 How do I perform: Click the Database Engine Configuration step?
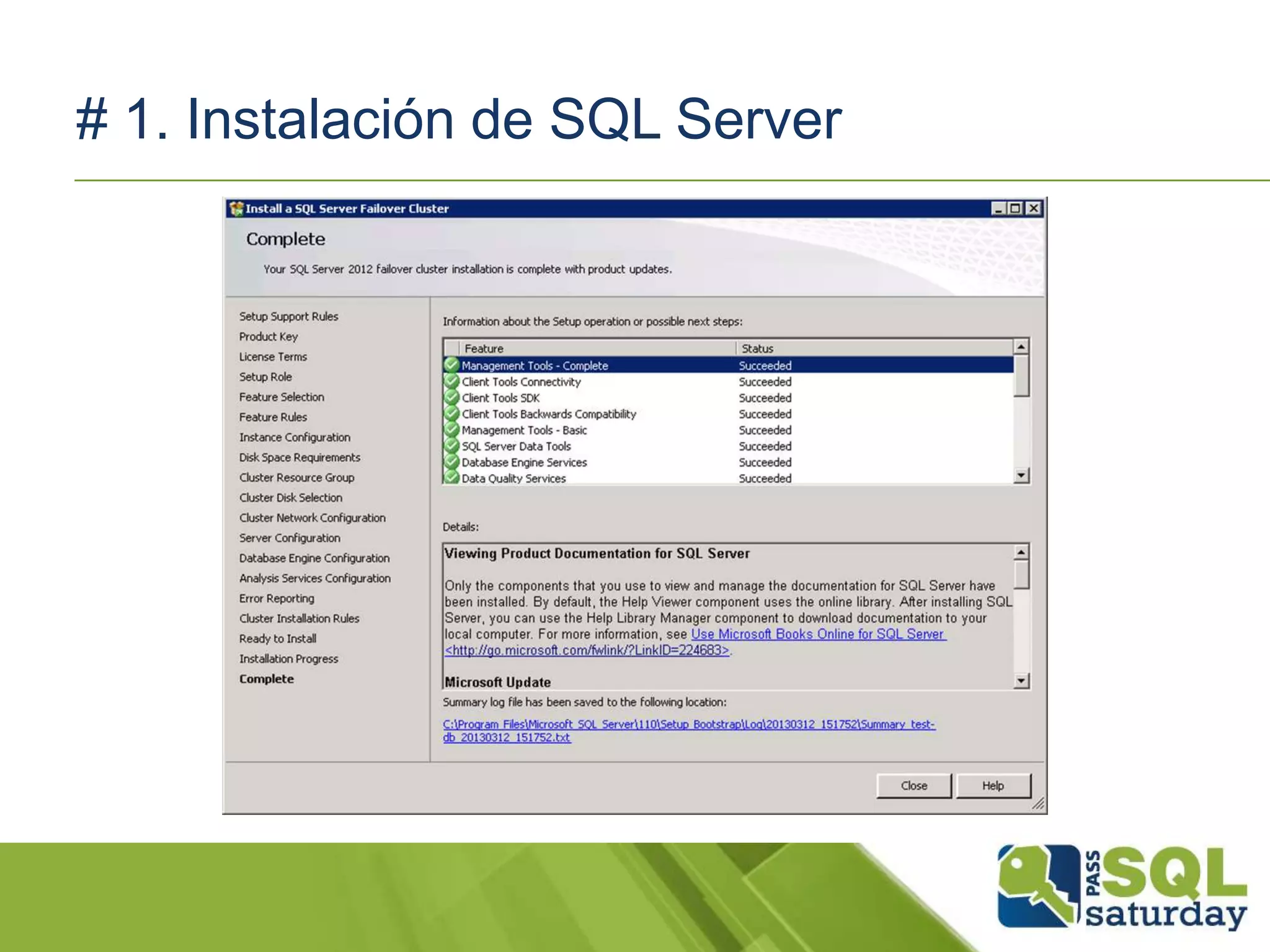314,558
